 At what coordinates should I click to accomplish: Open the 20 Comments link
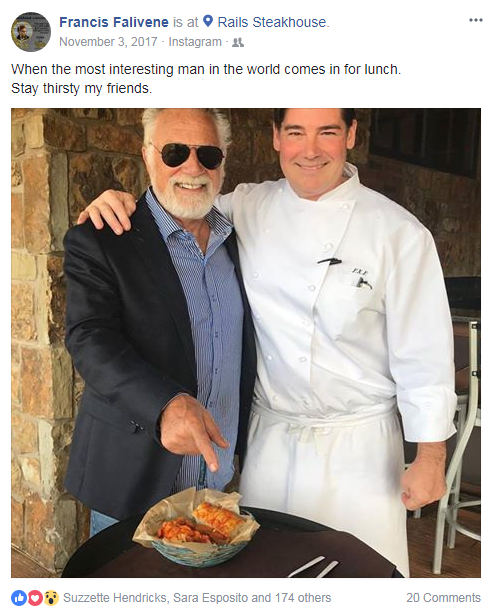coord(443,598)
